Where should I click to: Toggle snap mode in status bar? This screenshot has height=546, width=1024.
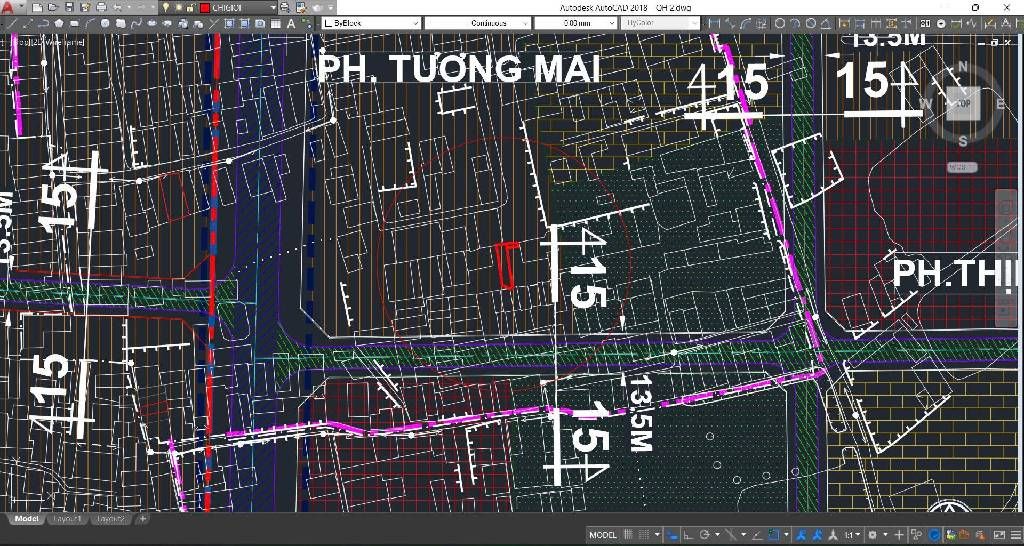pyautogui.click(x=643, y=535)
